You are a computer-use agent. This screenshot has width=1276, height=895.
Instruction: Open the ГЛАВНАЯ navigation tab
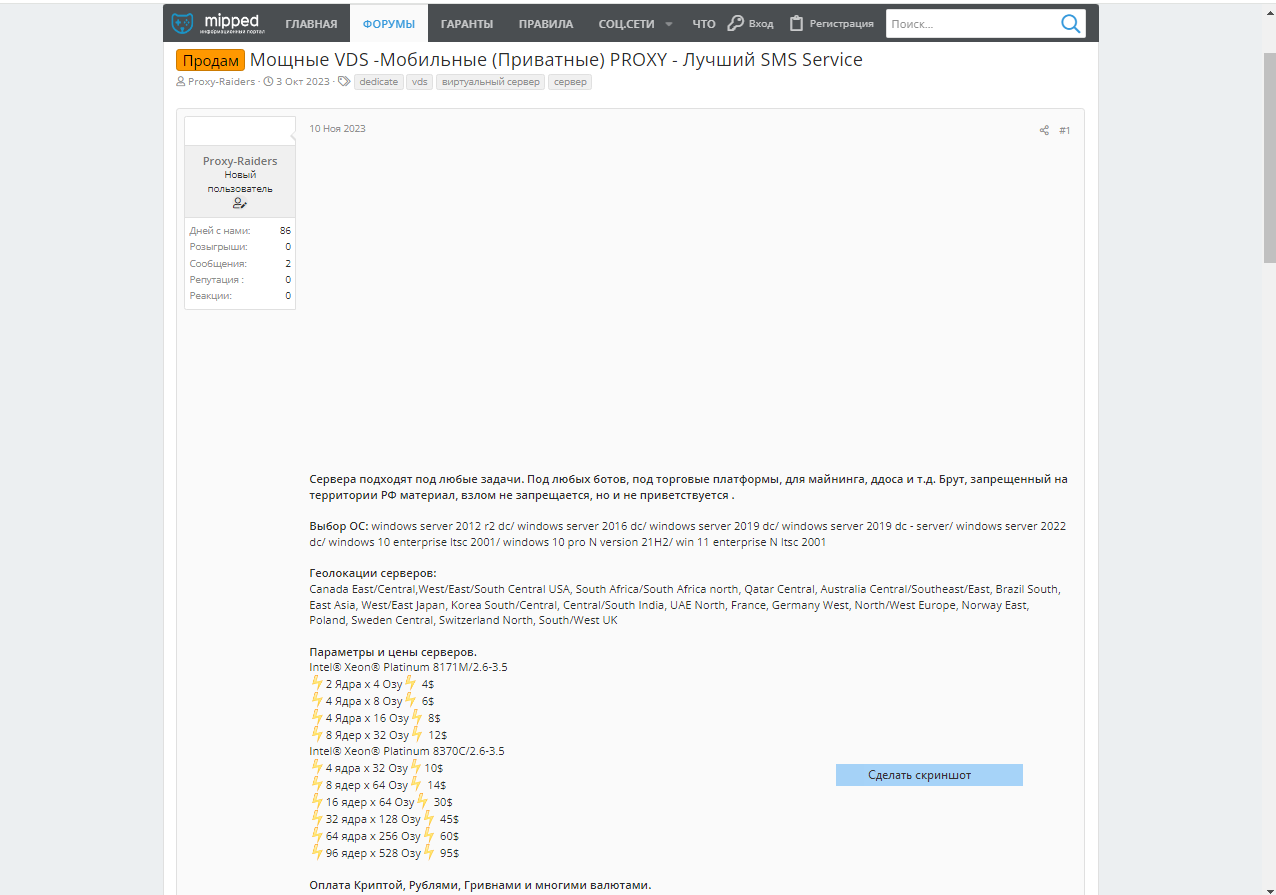[311, 24]
